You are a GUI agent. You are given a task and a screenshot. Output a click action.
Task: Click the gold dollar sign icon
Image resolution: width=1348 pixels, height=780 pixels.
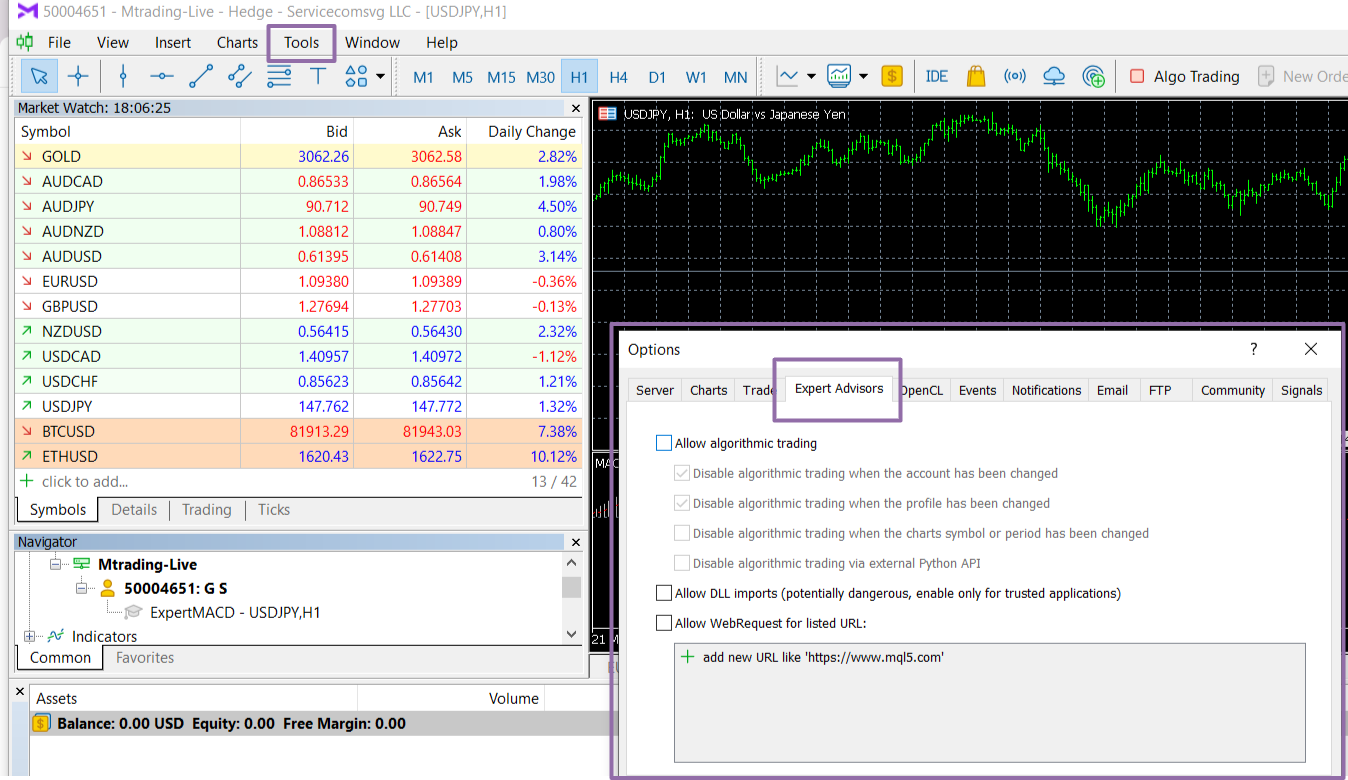pyautogui.click(x=892, y=76)
